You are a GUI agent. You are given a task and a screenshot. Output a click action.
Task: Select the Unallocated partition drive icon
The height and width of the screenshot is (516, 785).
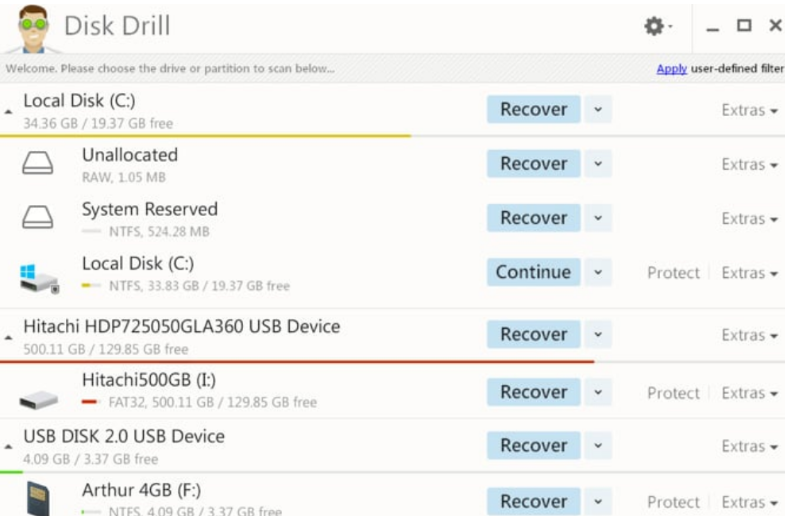click(x=38, y=165)
